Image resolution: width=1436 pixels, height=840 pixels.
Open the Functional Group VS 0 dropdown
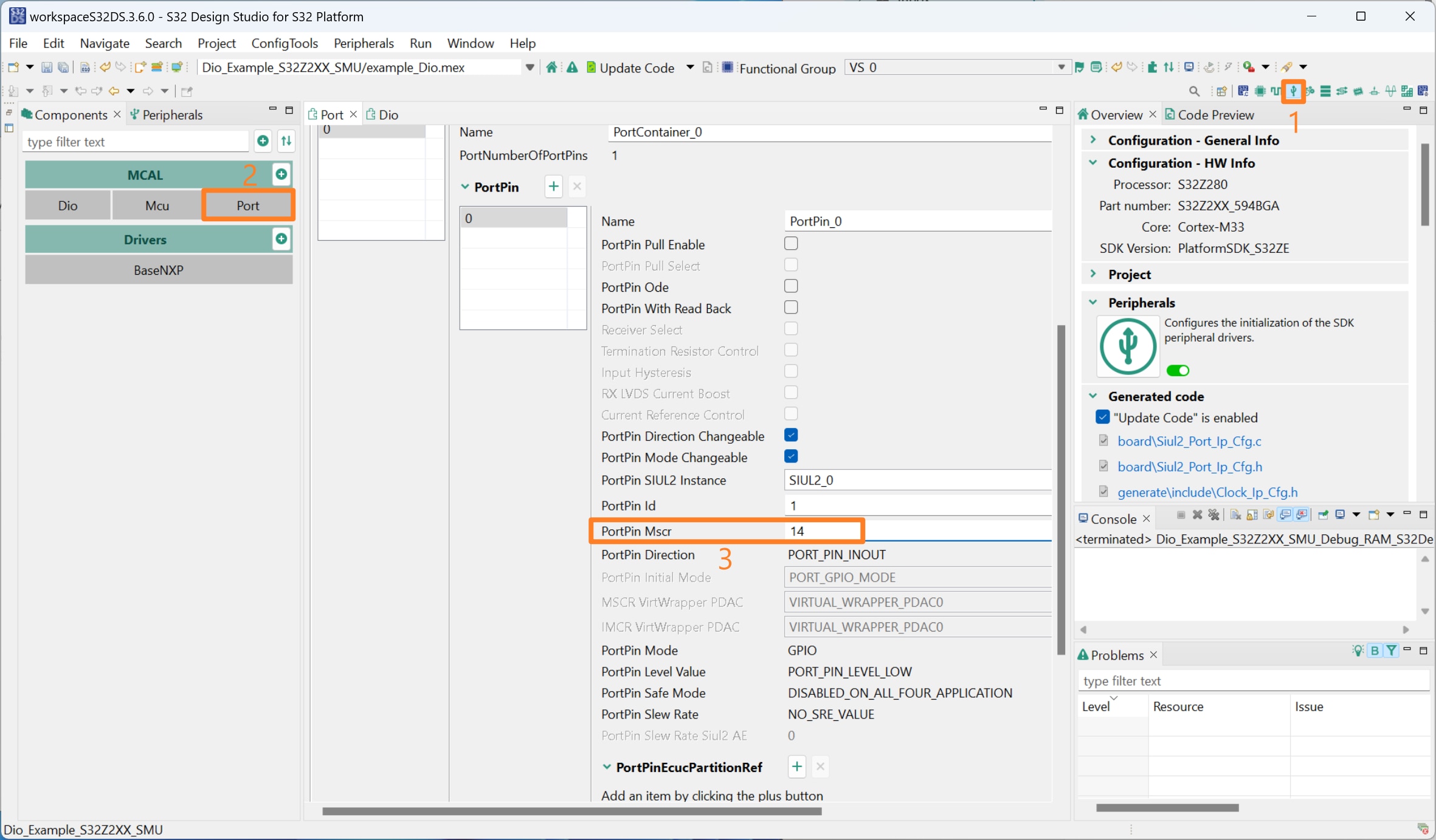pyautogui.click(x=1061, y=67)
